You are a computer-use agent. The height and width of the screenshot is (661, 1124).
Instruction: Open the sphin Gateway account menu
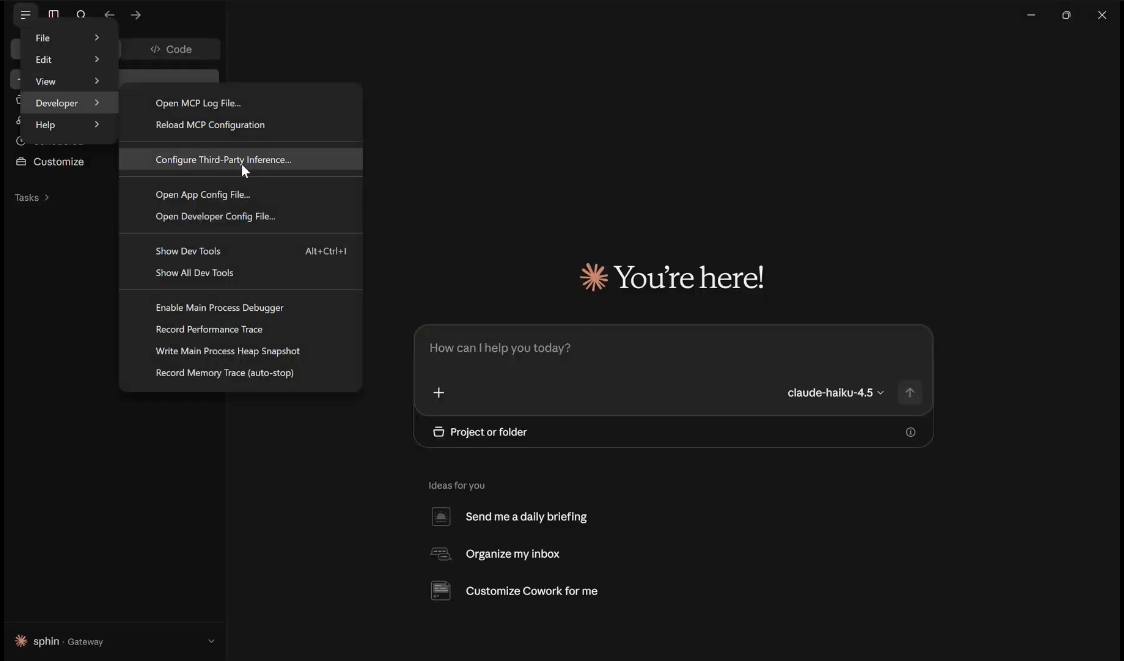pos(115,641)
